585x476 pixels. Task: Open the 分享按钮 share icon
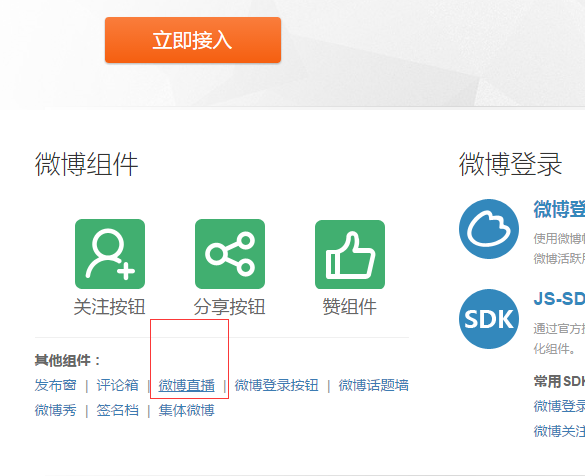(x=230, y=254)
